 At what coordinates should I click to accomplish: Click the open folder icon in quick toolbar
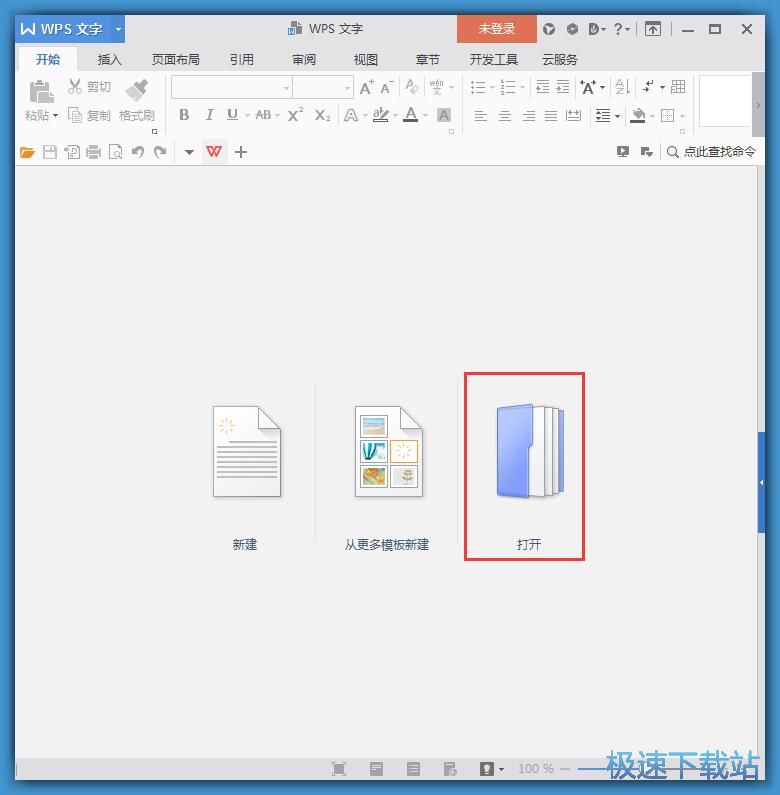[x=27, y=152]
